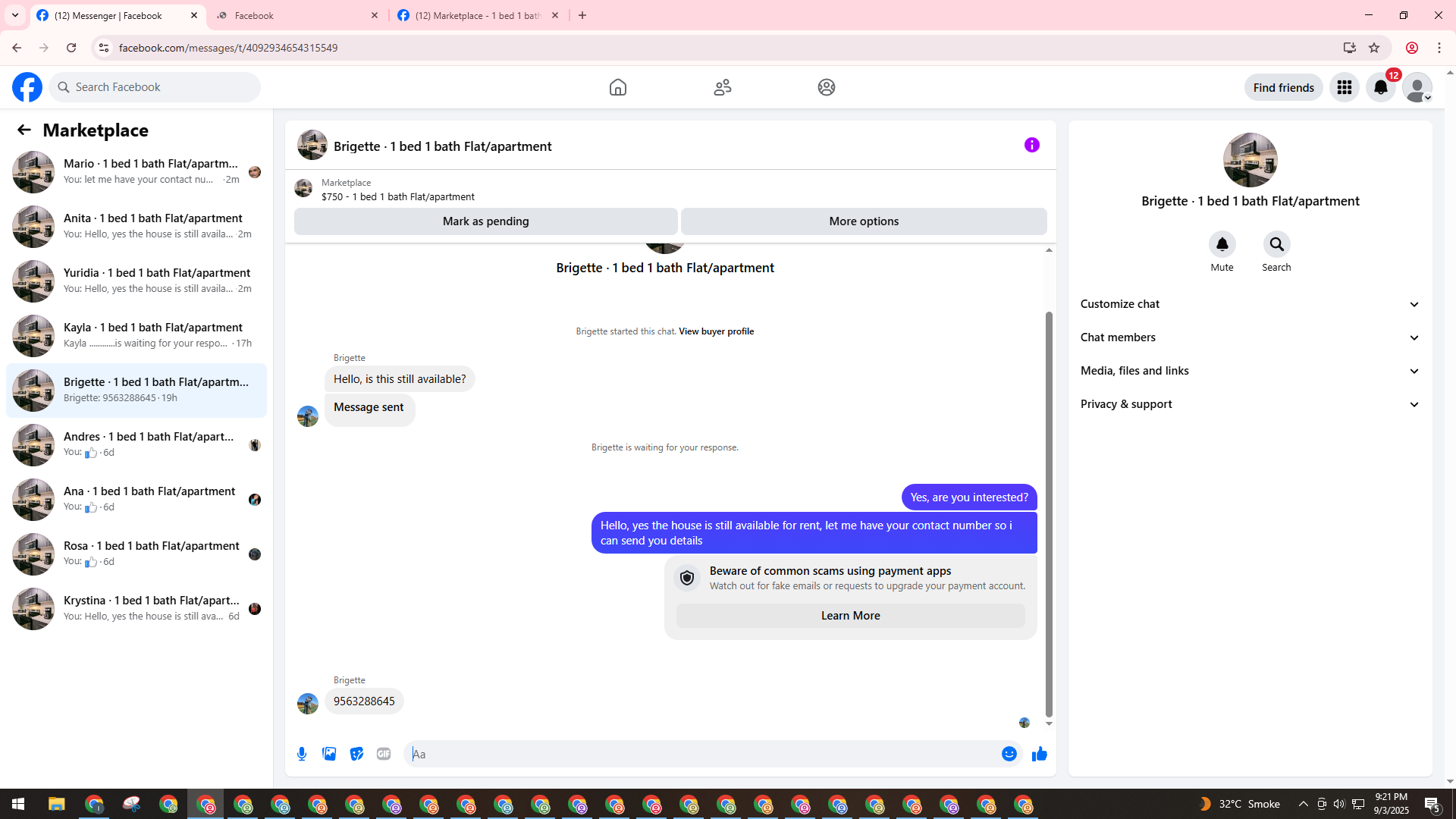Viewport: 1456px width, 819px height.
Task: View site information icon in address bar
Action: pyautogui.click(x=104, y=48)
